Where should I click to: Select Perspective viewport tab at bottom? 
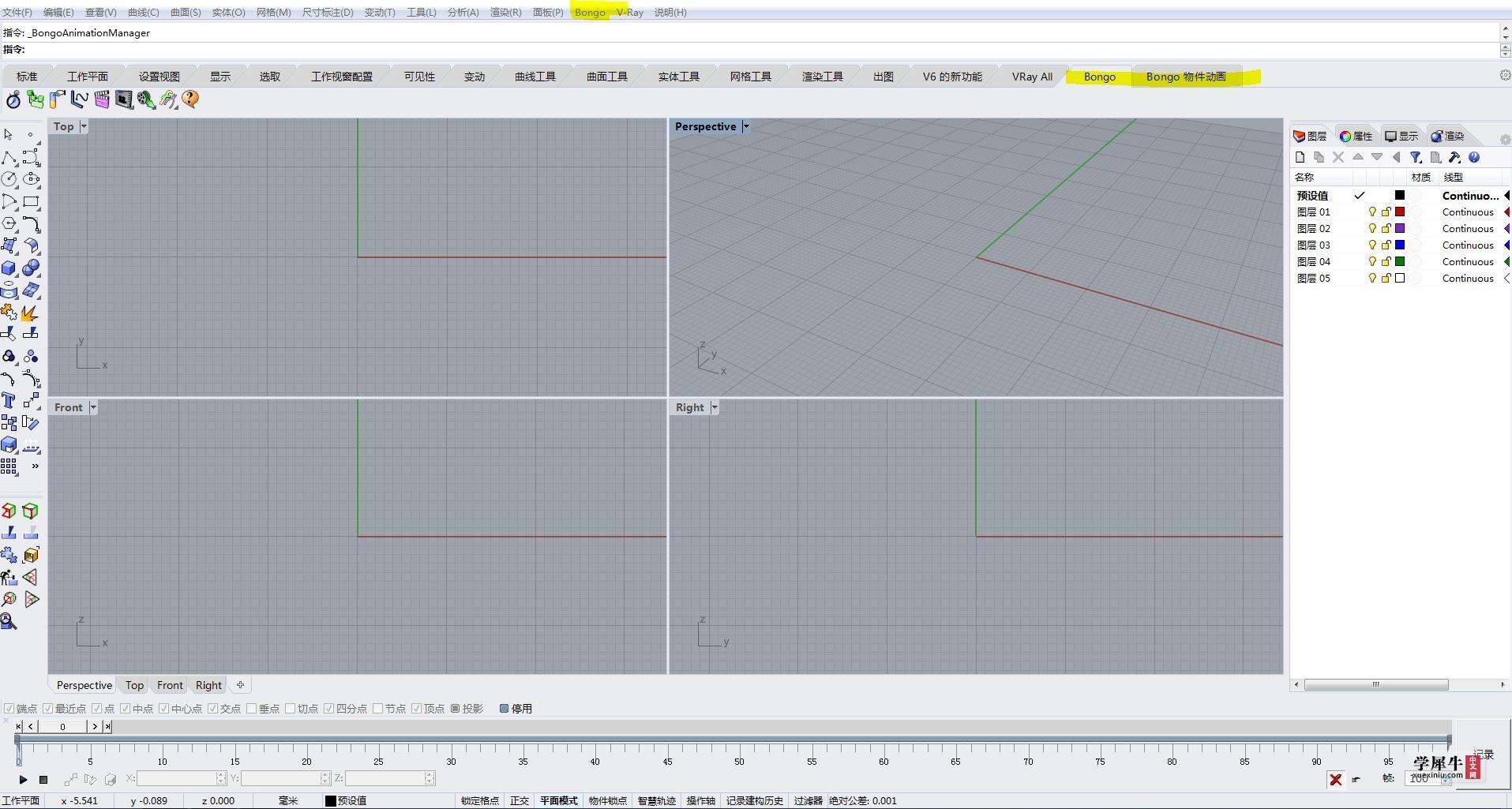(x=84, y=685)
